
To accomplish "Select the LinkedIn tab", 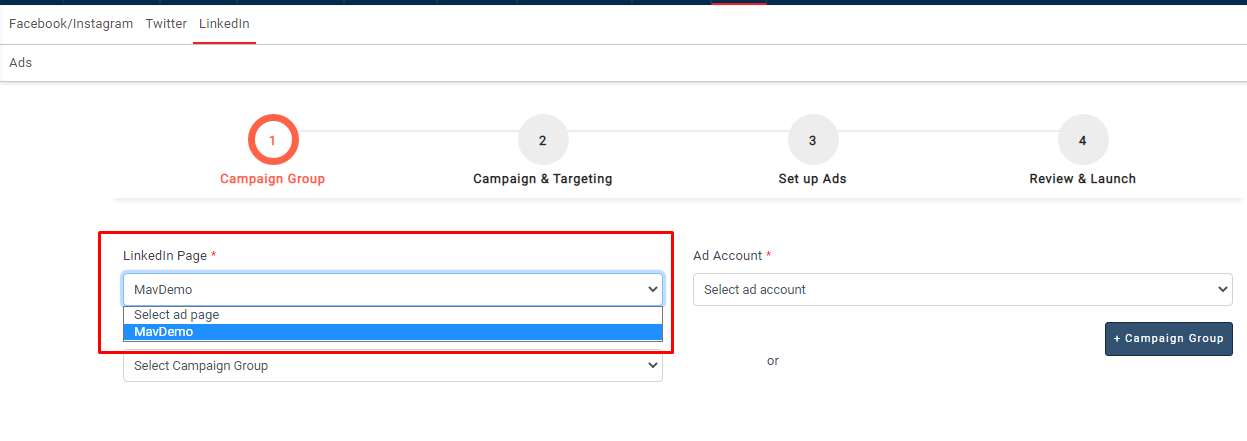I will (224, 24).
